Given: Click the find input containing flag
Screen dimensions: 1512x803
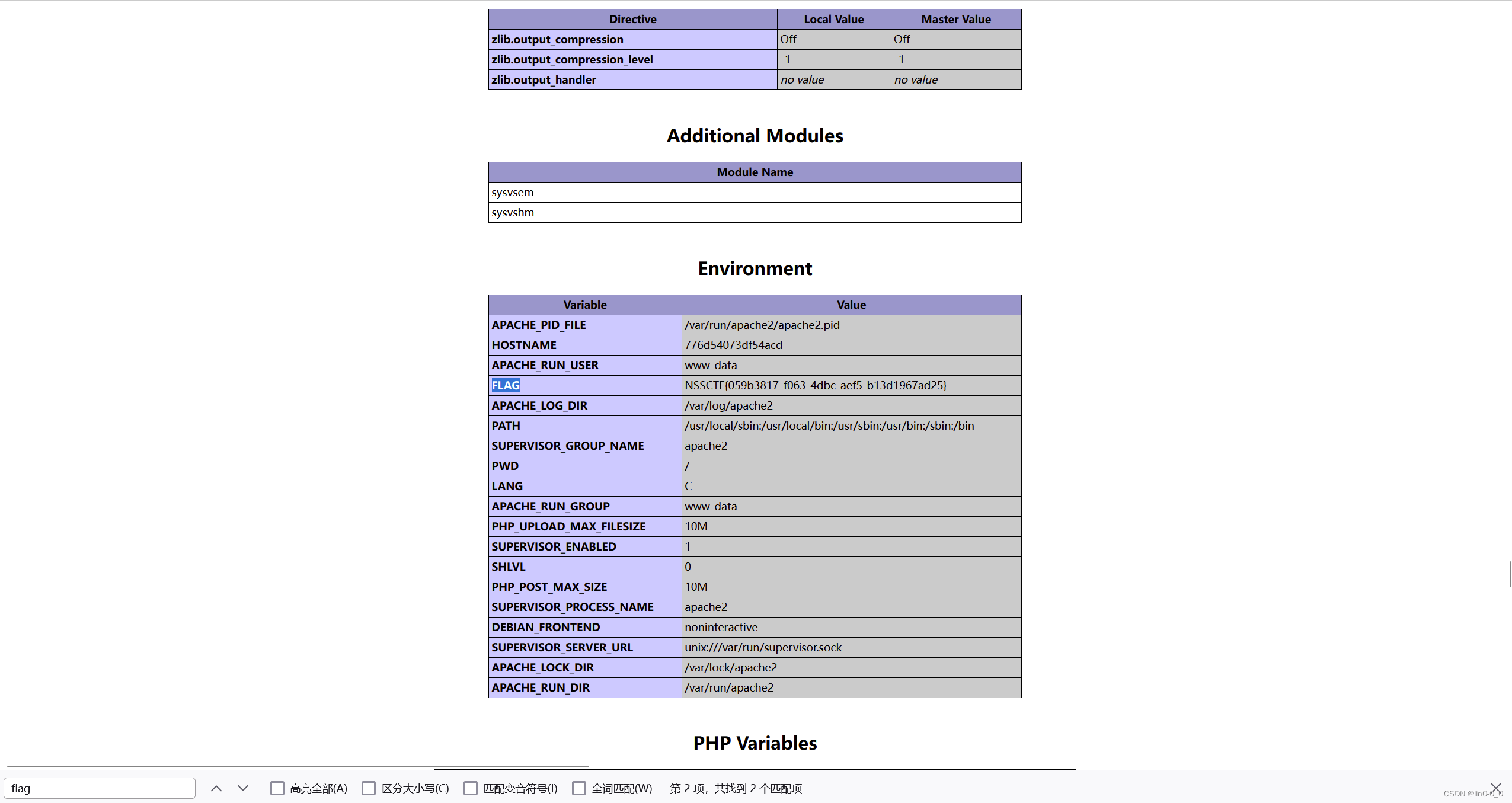Looking at the screenshot, I should click(100, 788).
